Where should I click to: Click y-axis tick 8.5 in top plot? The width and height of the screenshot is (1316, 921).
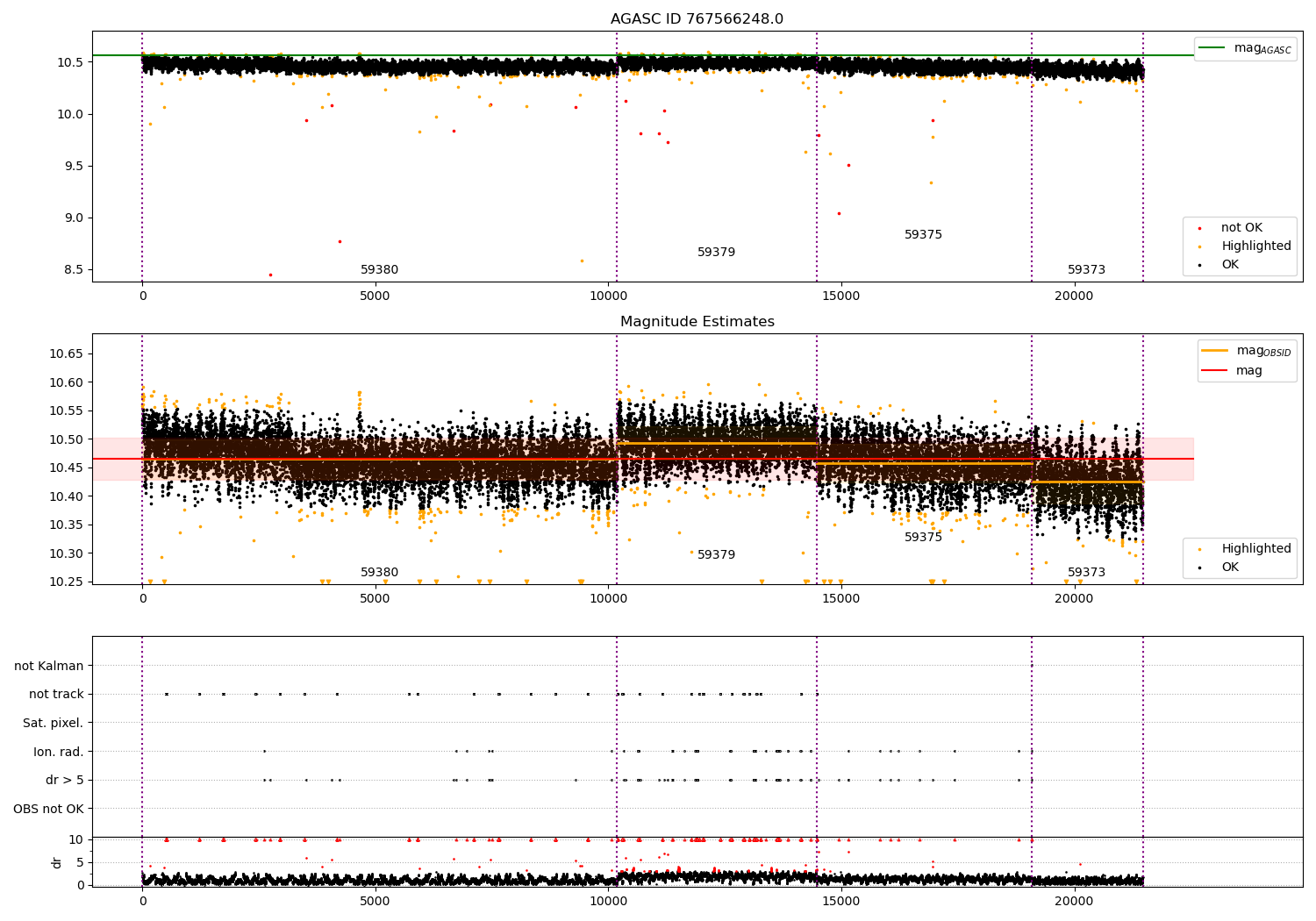pyautogui.click(x=74, y=269)
